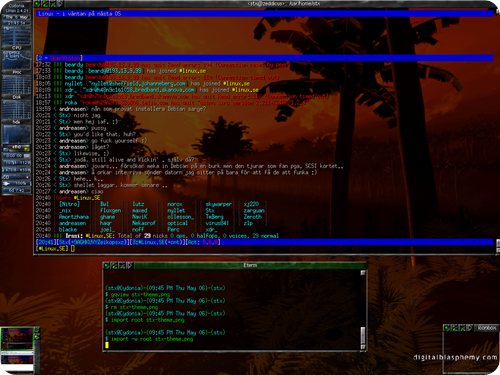Click the CPU panel label in GKrellM
This screenshot has width=500, height=375.
pyautogui.click(x=16, y=48)
